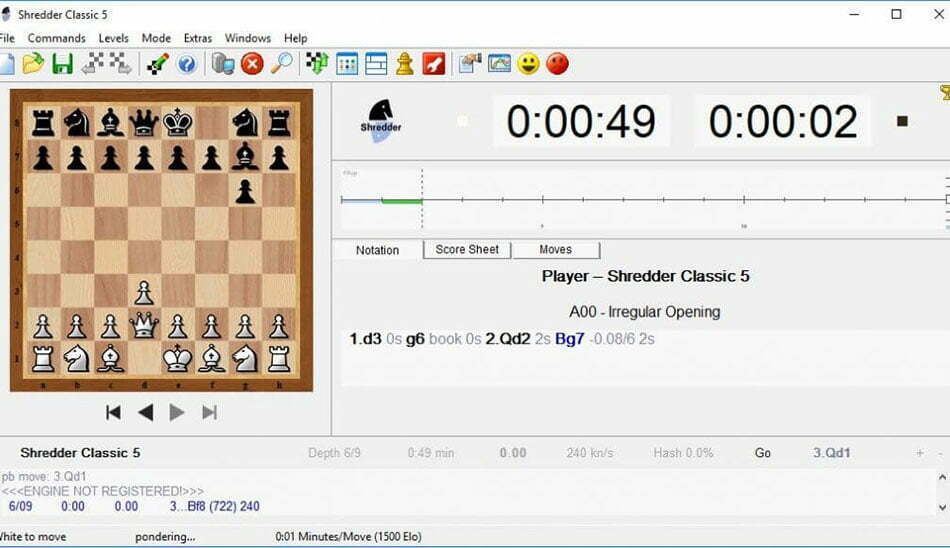The height and width of the screenshot is (548, 950).
Task: Click the blue question mark help icon
Action: pos(187,64)
